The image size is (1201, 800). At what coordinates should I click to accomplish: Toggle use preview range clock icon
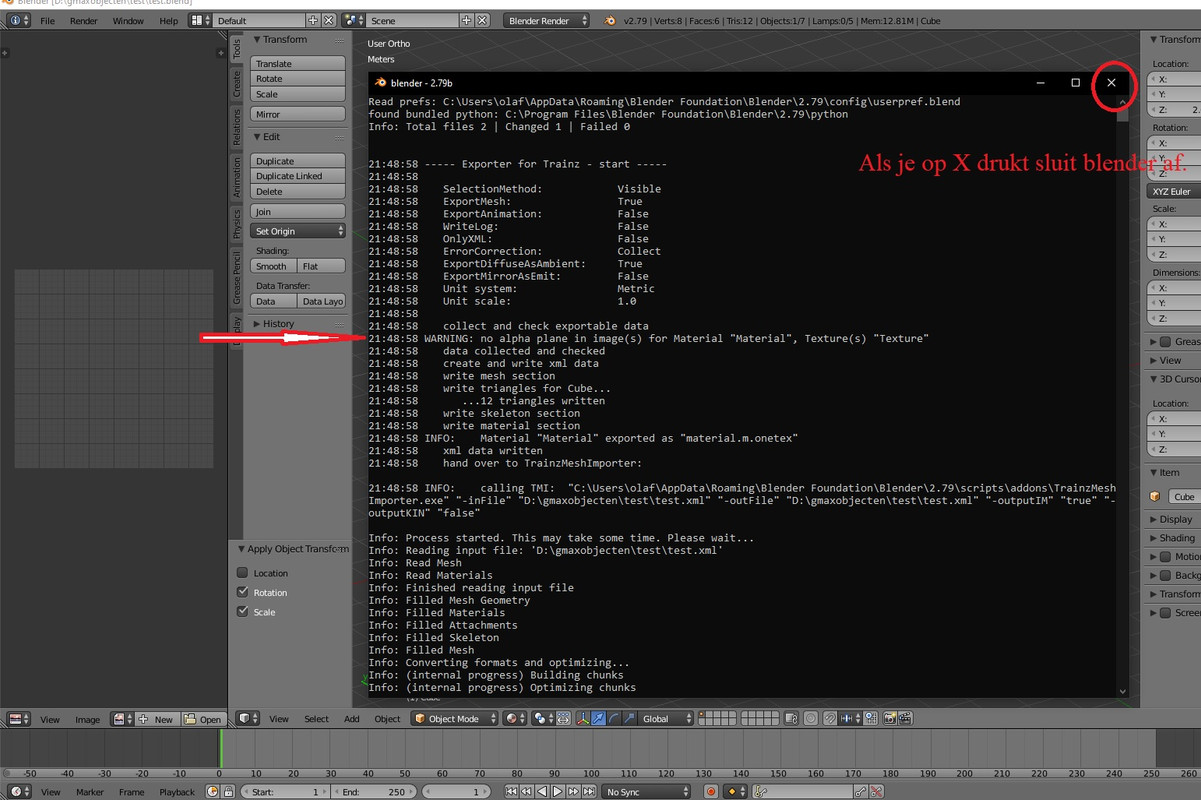[212, 791]
